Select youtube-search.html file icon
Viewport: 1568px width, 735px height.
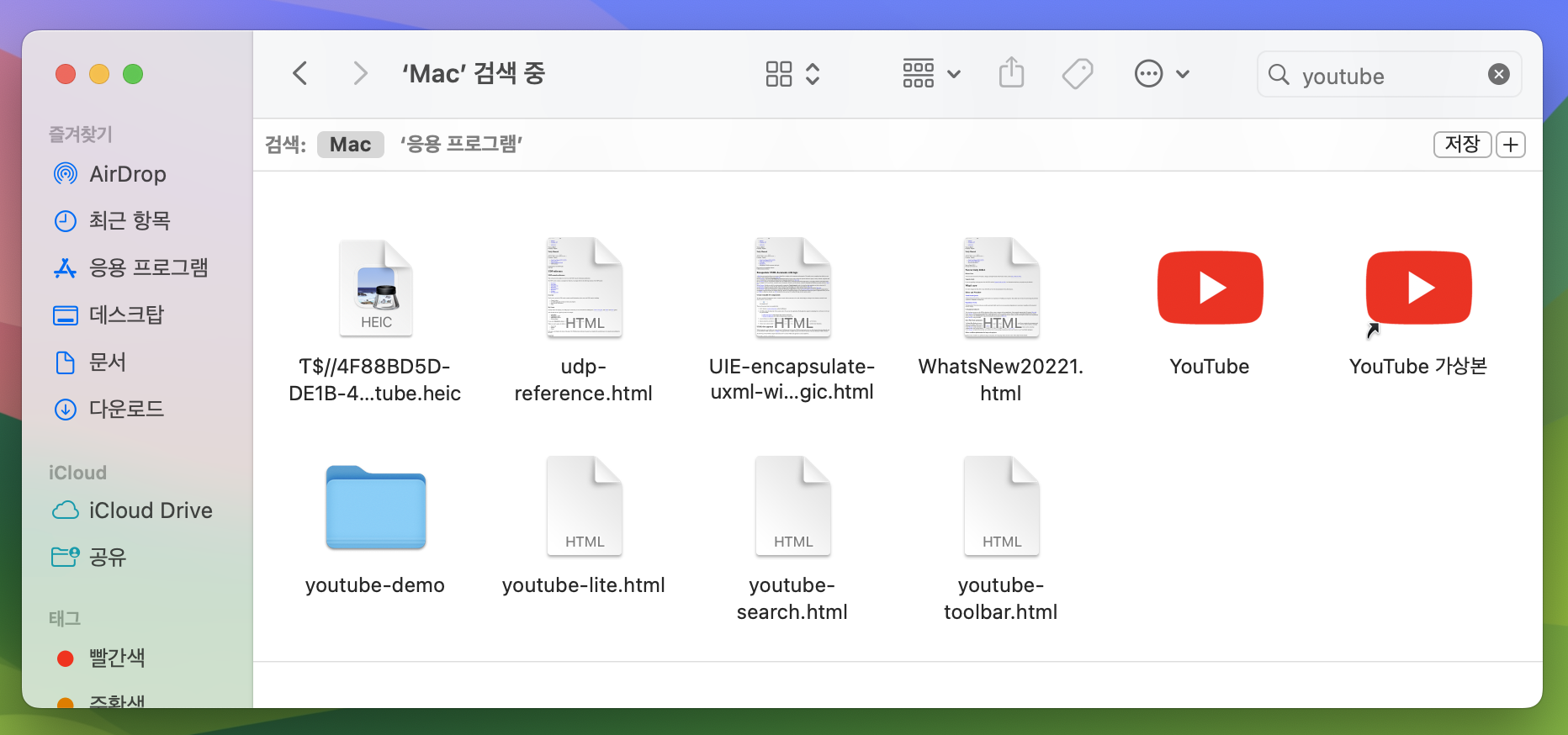(792, 506)
